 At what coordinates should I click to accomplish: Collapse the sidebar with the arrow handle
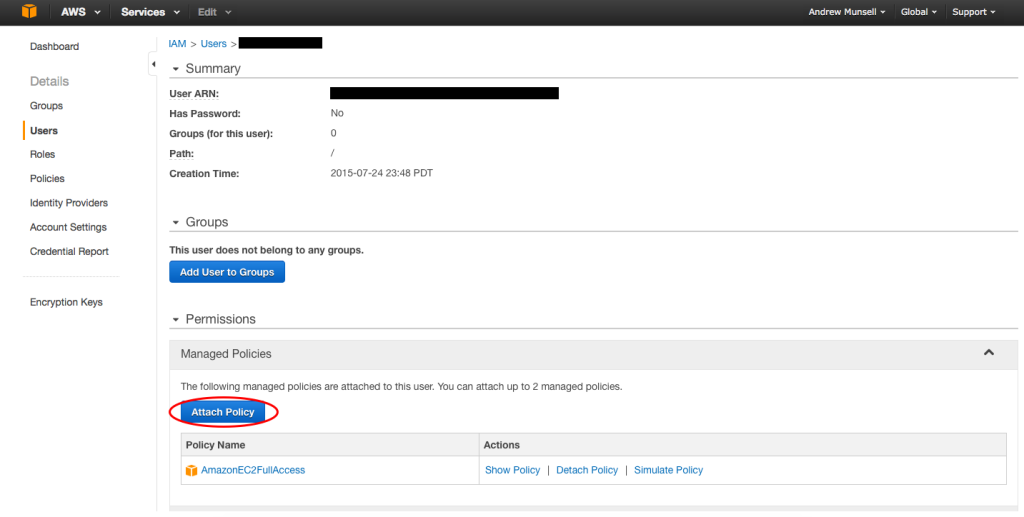(153, 64)
